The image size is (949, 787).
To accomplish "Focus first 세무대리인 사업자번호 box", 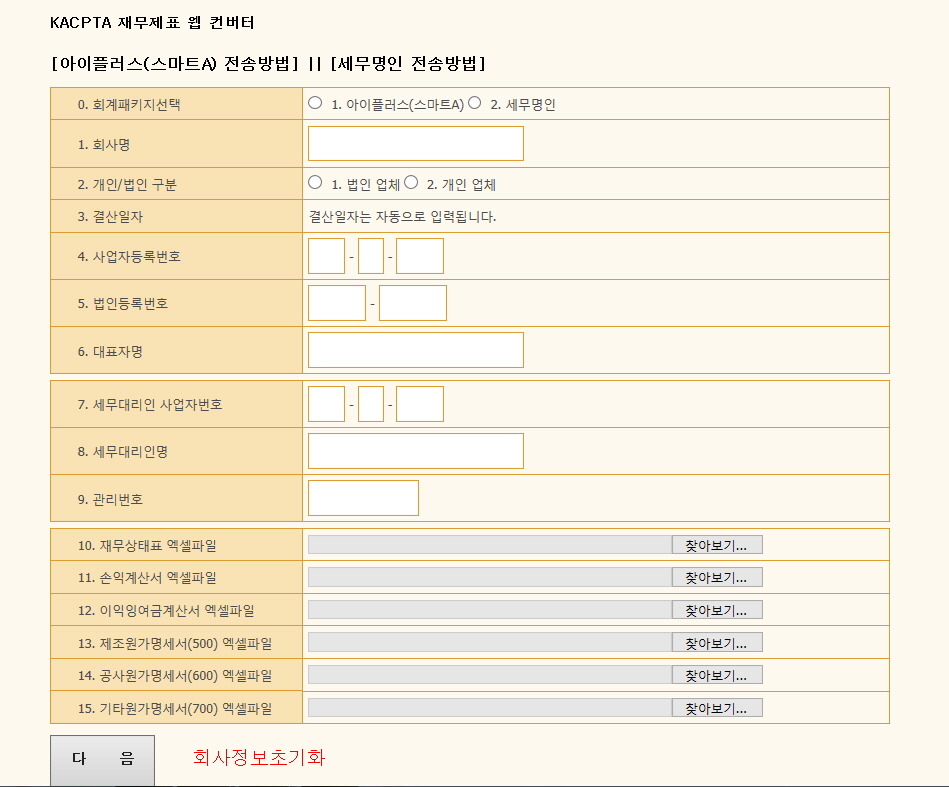I will pos(326,404).
